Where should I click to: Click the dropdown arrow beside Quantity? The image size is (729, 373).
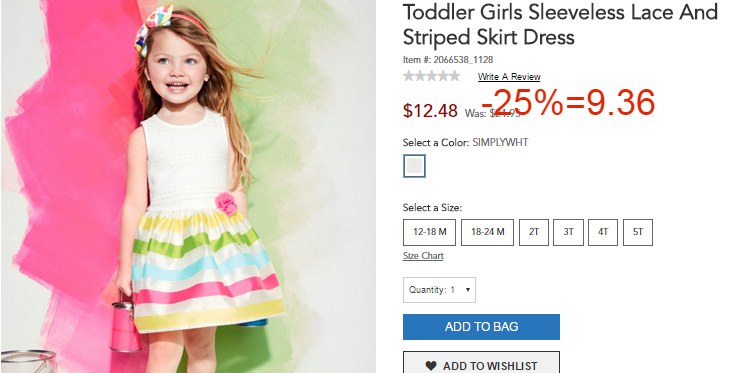pos(468,290)
